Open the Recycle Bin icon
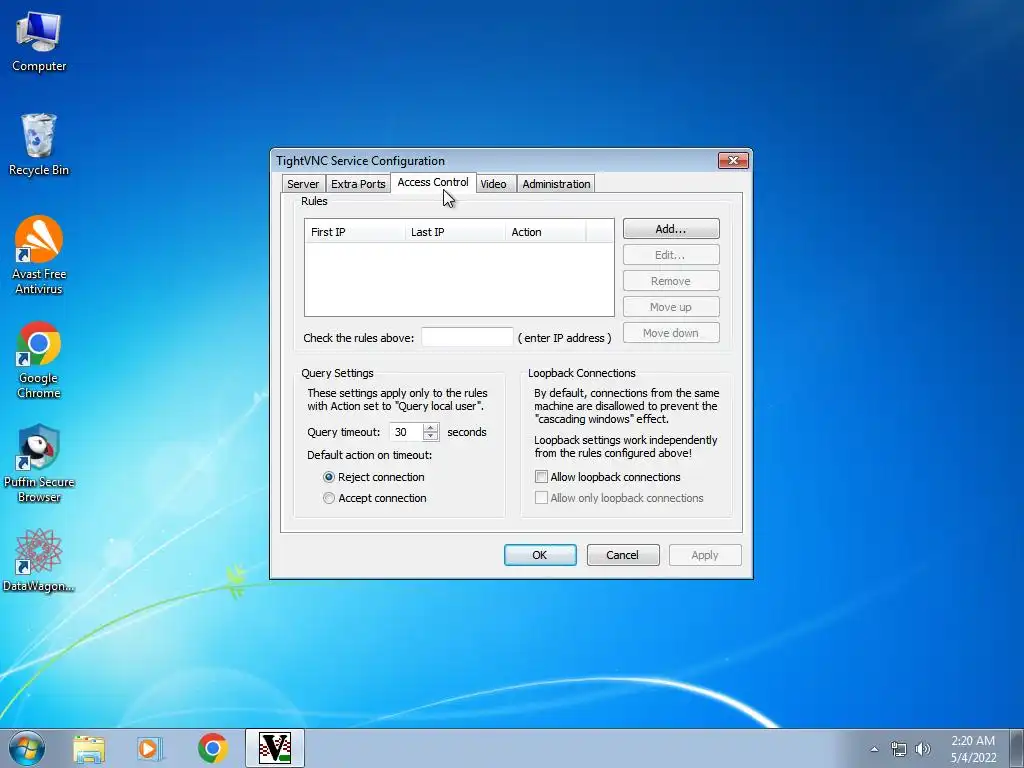Screen dimensions: 1024x768 pos(39,145)
